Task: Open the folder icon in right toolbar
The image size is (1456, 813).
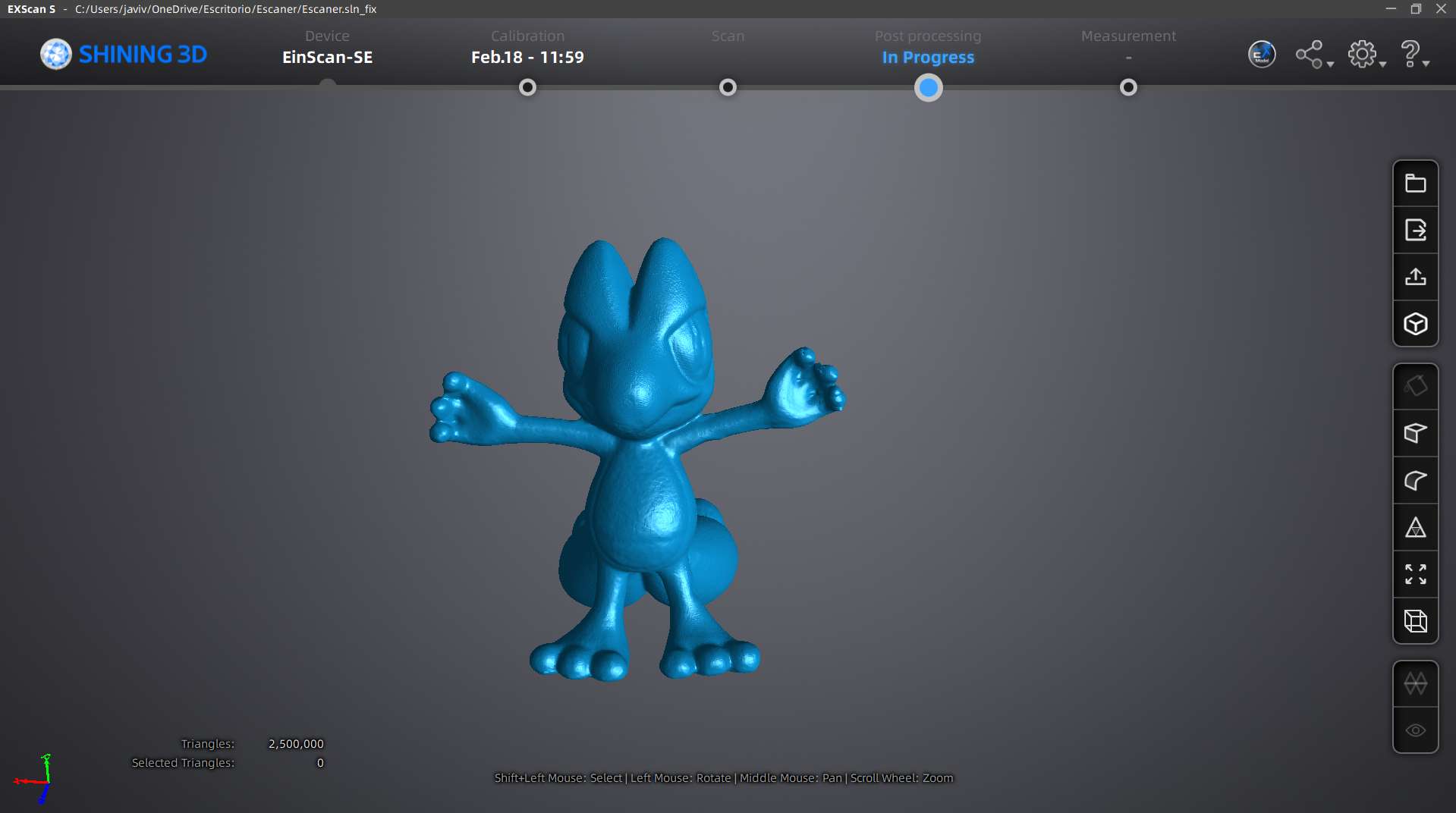Action: (1415, 184)
